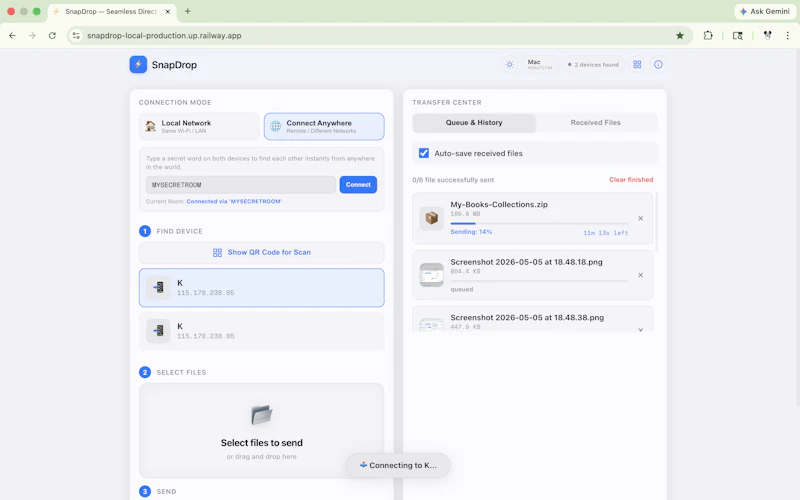Click the queued status text
This screenshot has width=800, height=500.
(462, 289)
